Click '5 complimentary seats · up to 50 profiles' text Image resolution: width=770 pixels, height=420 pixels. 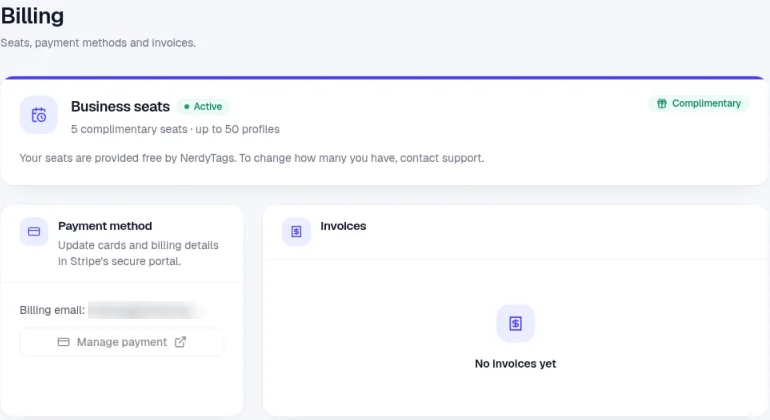click(x=175, y=129)
